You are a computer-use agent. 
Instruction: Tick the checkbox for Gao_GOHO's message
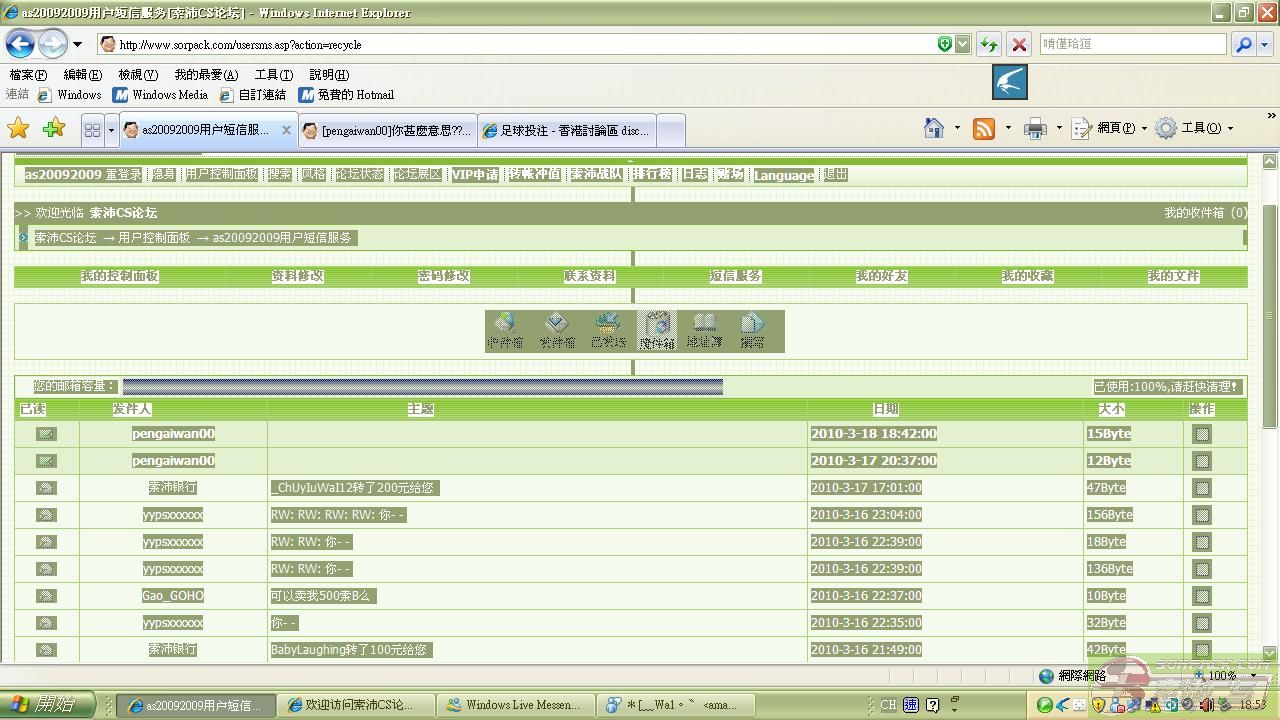click(x=1202, y=596)
